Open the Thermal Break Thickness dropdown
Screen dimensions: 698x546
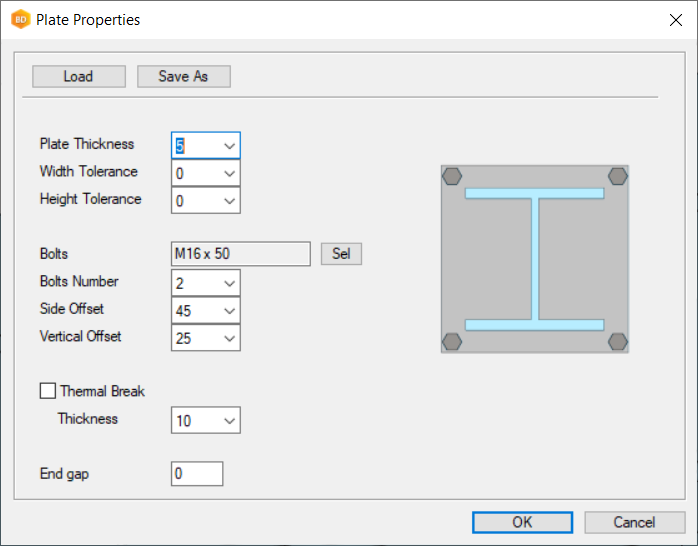pos(229,421)
